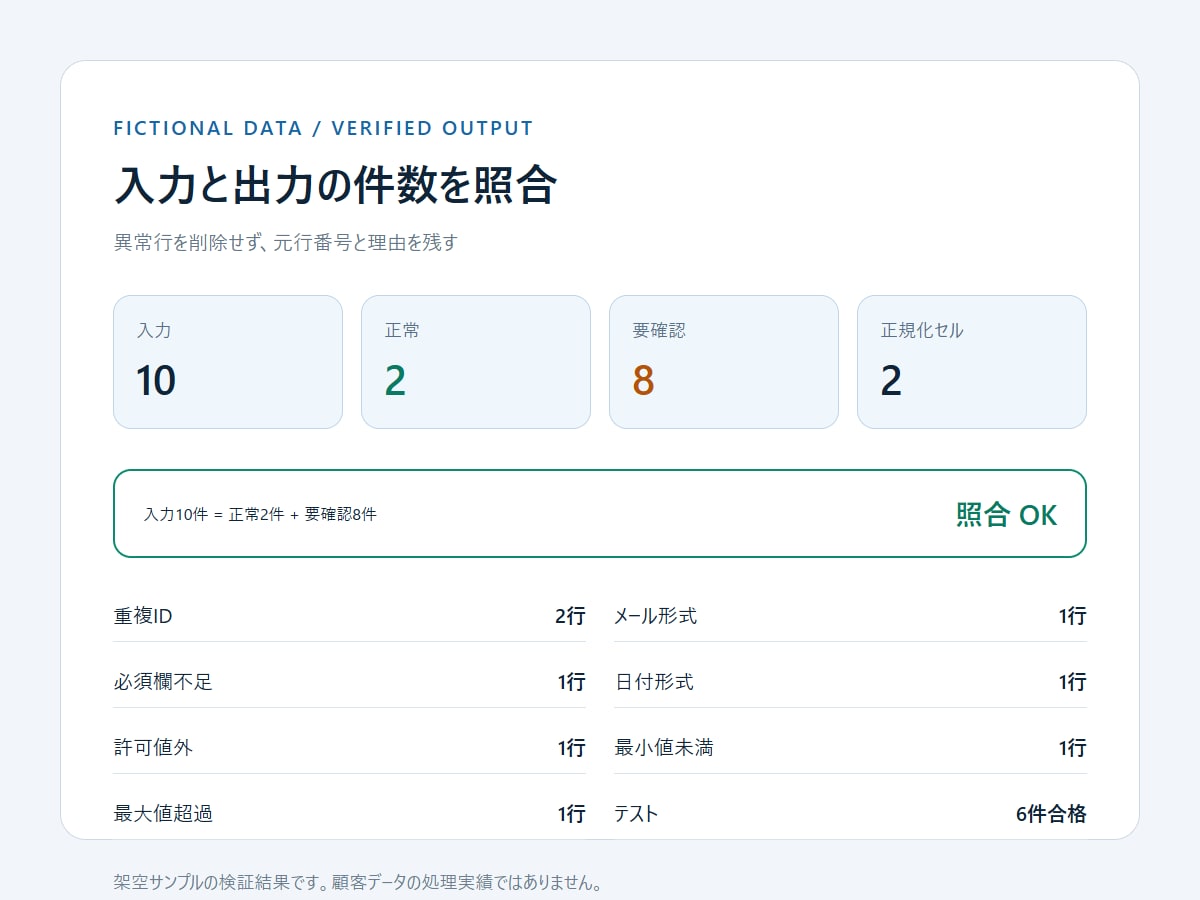Click the 許可値外 row label

pyautogui.click(x=153, y=748)
